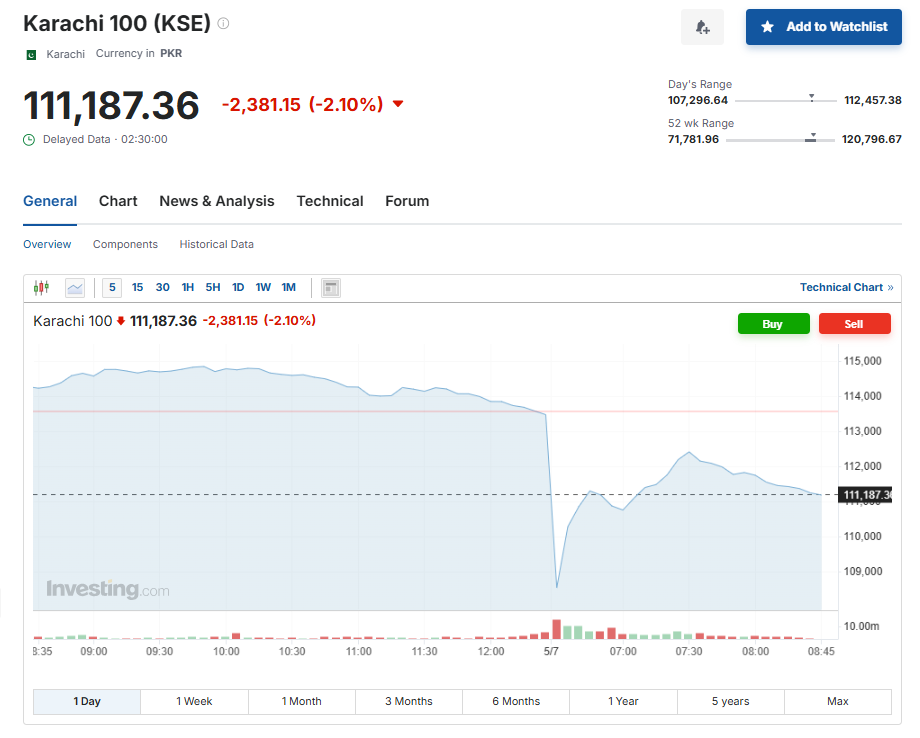Click the 52 wk low 71,781.96
This screenshot has width=920, height=738.
point(693,140)
